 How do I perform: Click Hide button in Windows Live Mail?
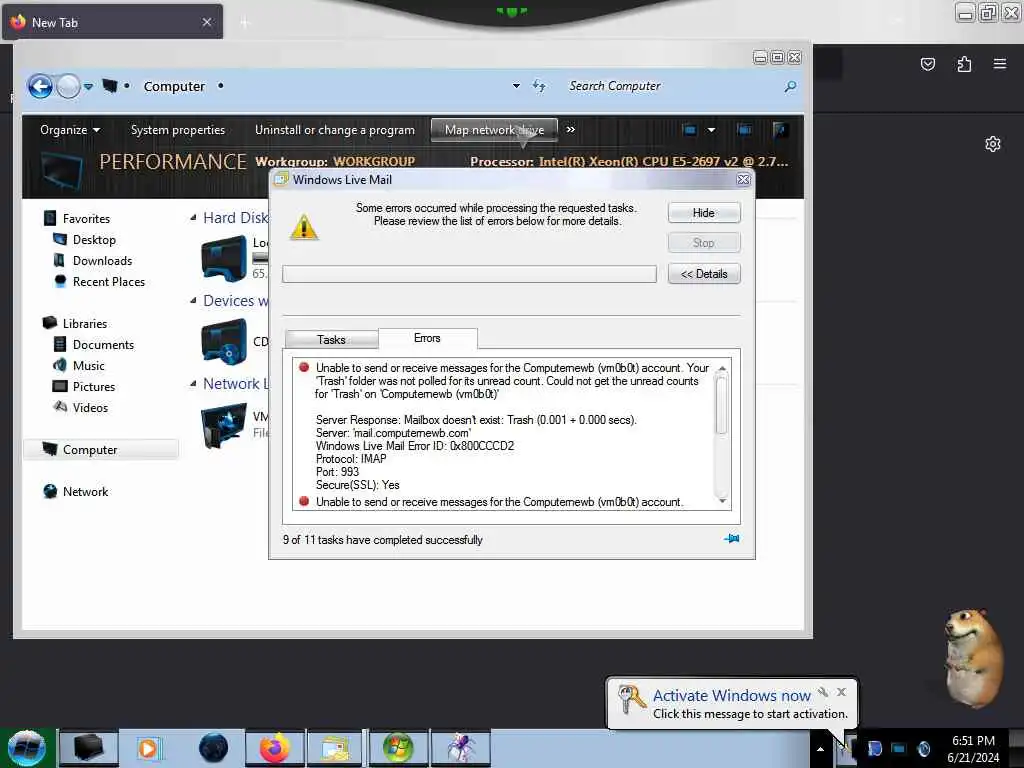[x=704, y=213]
